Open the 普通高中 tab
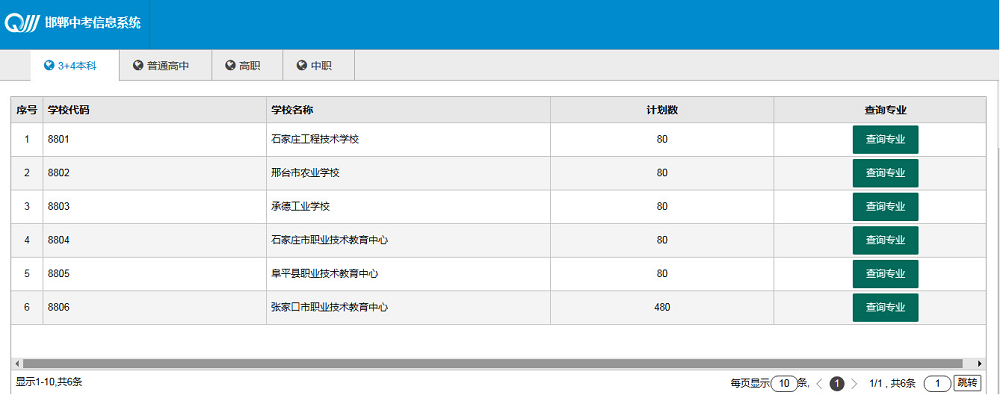This screenshot has width=1000, height=395. click(166, 66)
